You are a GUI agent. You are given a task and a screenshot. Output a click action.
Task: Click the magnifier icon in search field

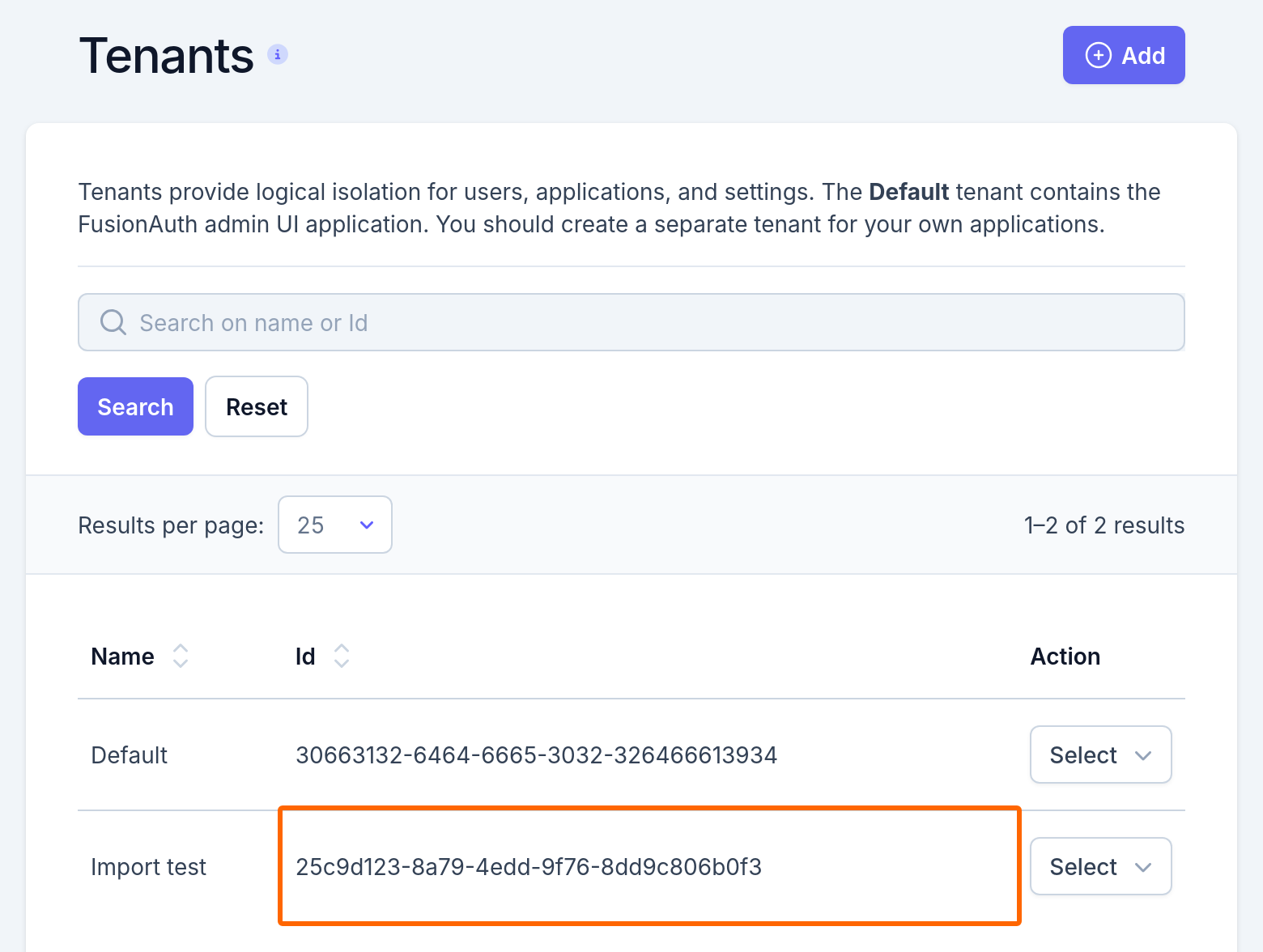[x=113, y=322]
